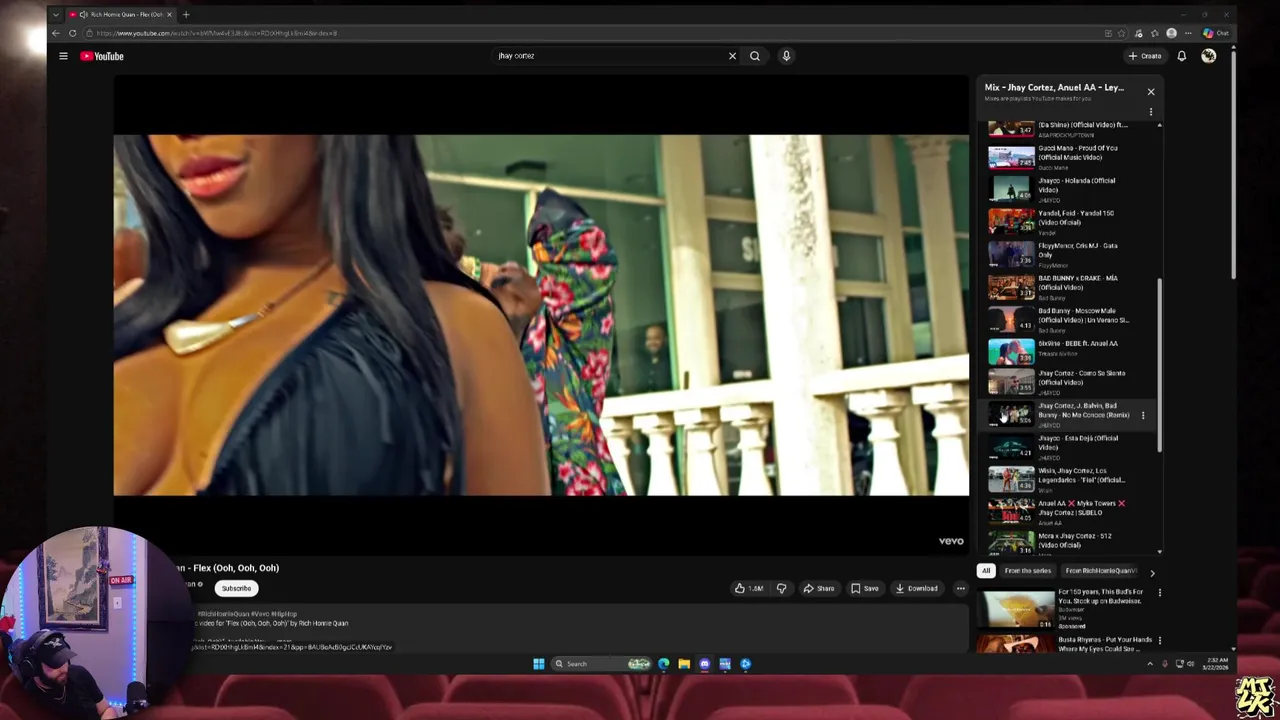Click the magnifier search button

click(x=755, y=56)
